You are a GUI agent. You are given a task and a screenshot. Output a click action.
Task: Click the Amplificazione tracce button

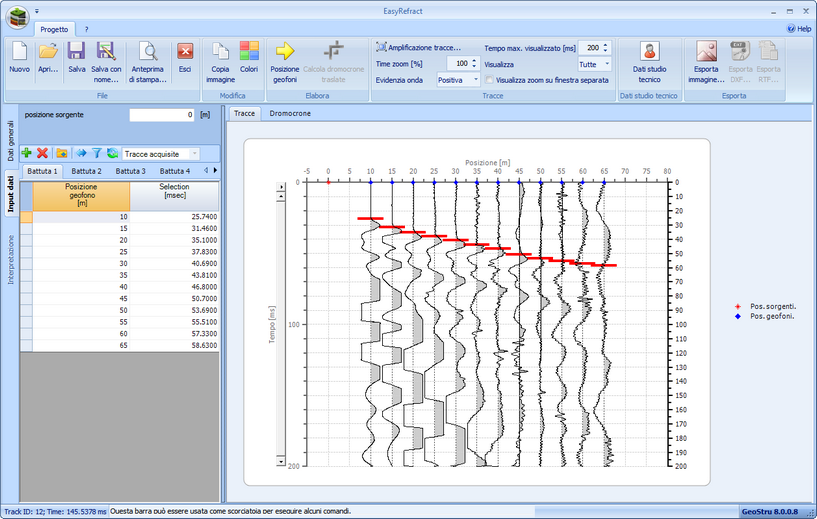point(419,47)
